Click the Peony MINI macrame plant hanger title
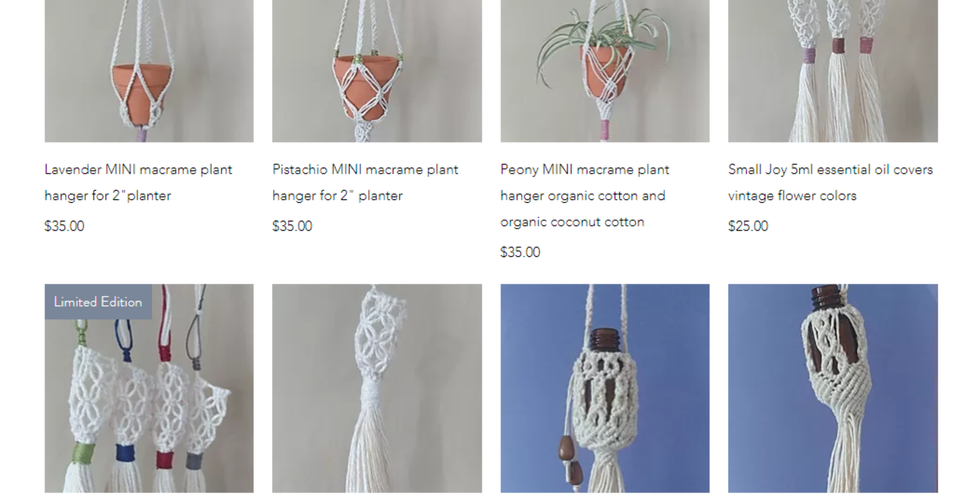The image size is (980, 500). coord(584,196)
